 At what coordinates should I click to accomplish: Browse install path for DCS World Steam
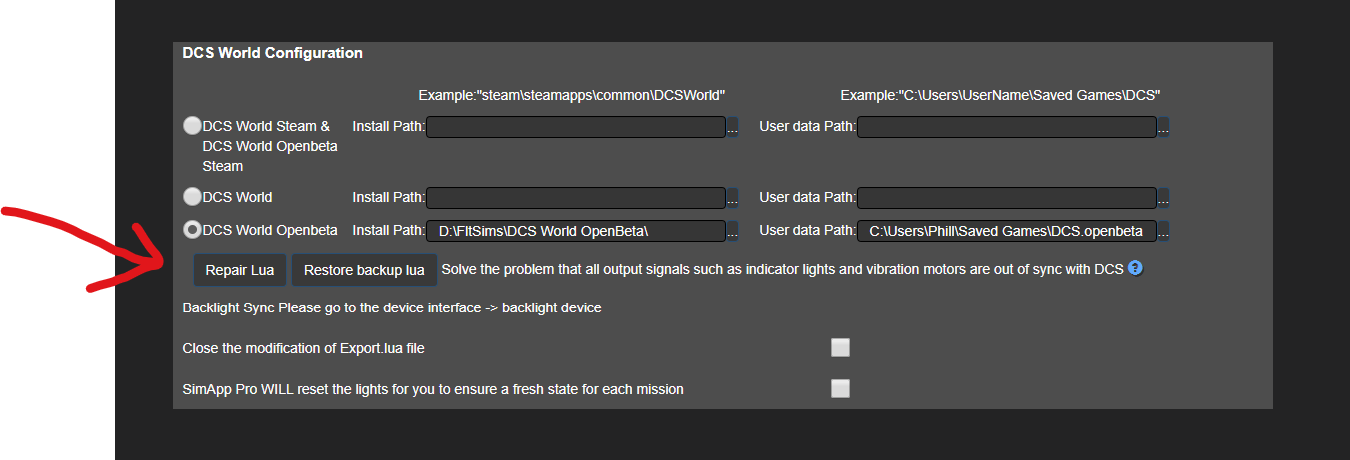click(x=732, y=127)
